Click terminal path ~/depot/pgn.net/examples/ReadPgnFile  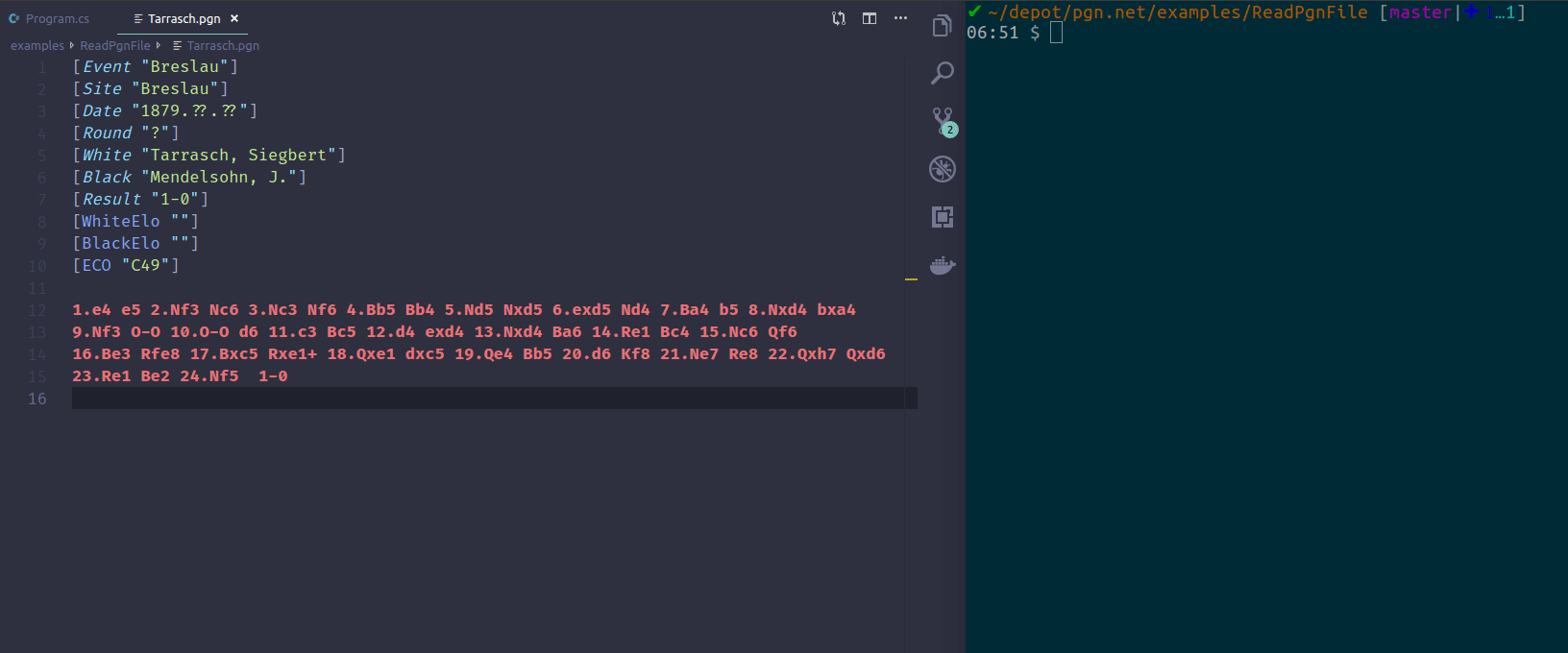pos(1177,12)
